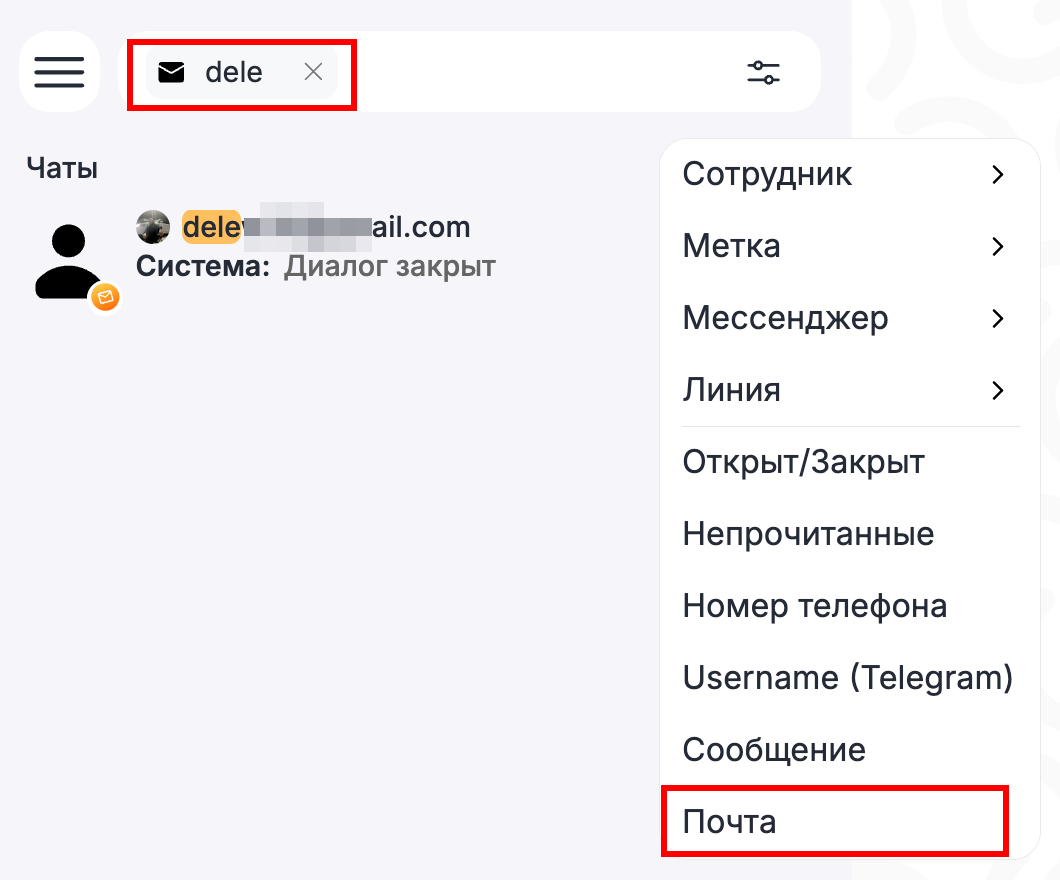Click the "Диалог закрыт" message preview
The image size is (1060, 880).
coord(389,267)
